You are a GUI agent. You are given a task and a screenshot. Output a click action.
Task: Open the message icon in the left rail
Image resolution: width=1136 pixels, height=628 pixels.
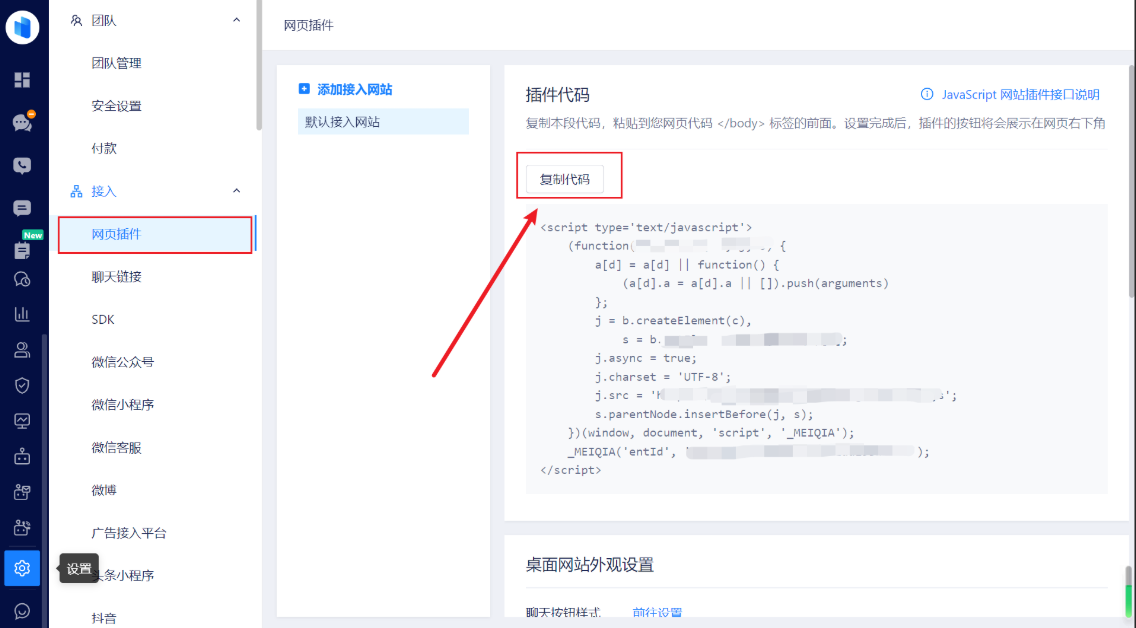point(22,208)
